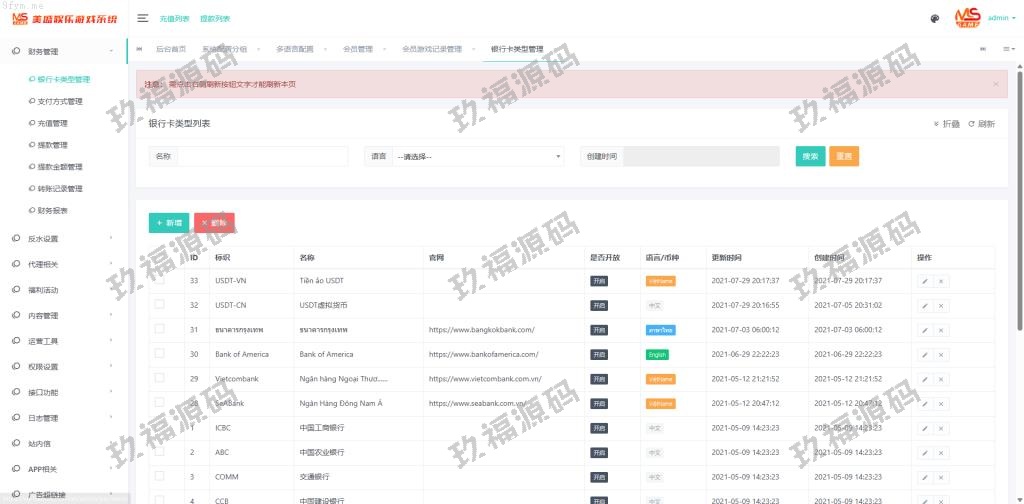Click the refresh icon in the list header

click(x=981, y=124)
